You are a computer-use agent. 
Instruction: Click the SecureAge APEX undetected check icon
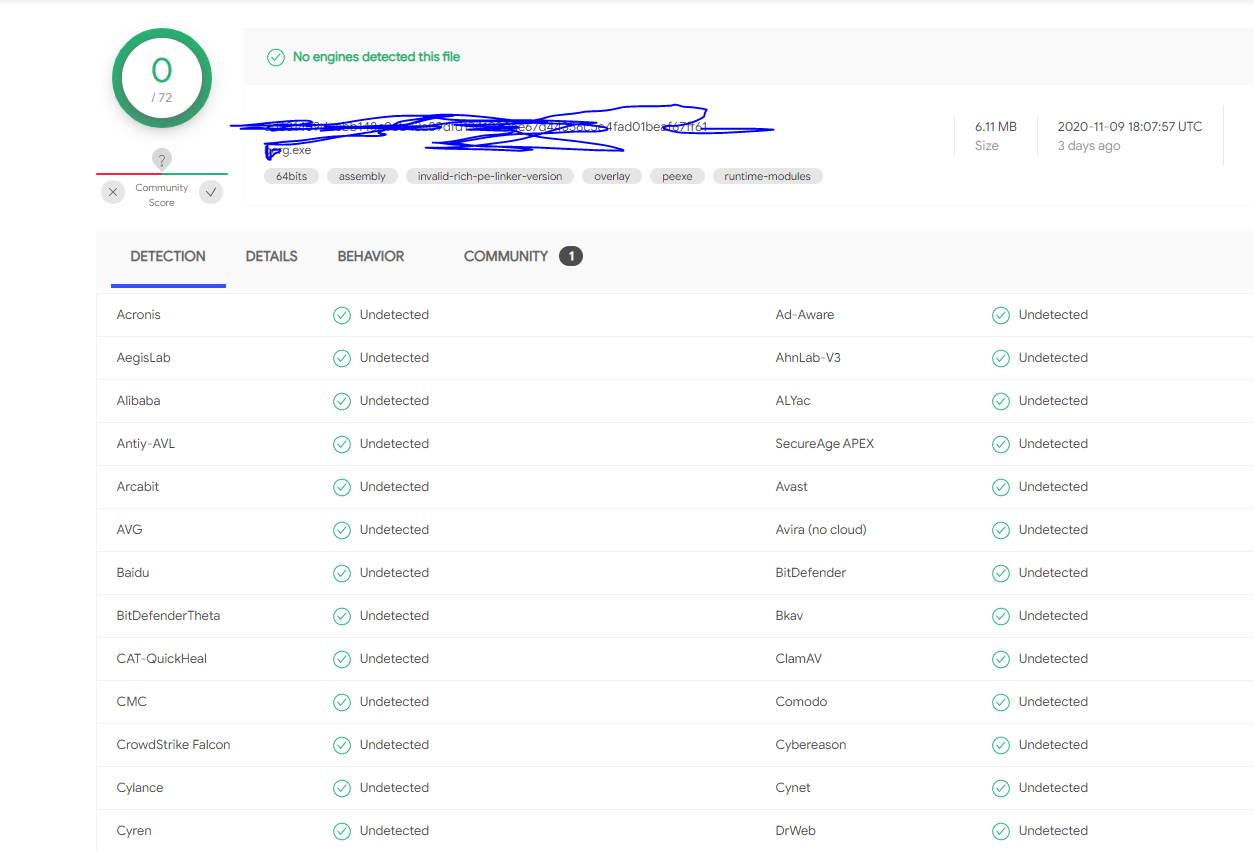pos(1001,444)
